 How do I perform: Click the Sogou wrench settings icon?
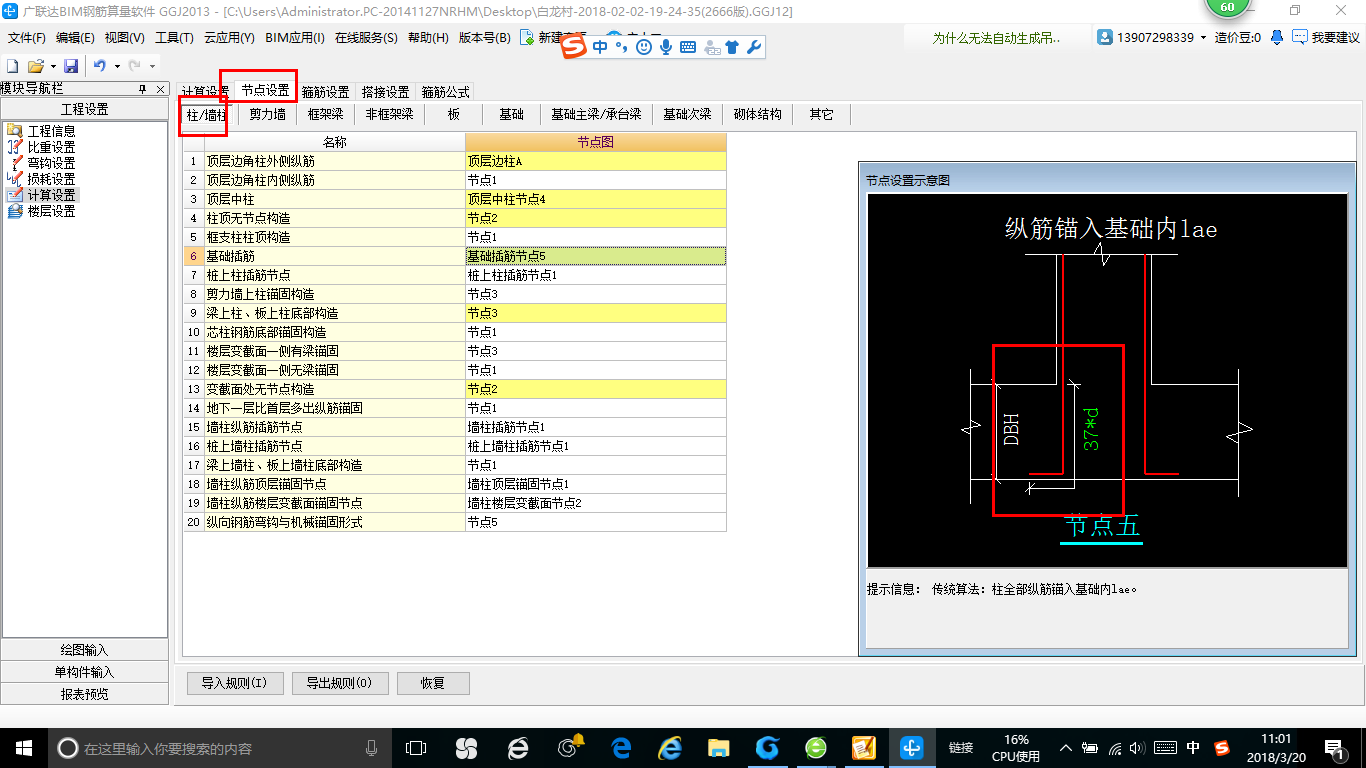754,47
